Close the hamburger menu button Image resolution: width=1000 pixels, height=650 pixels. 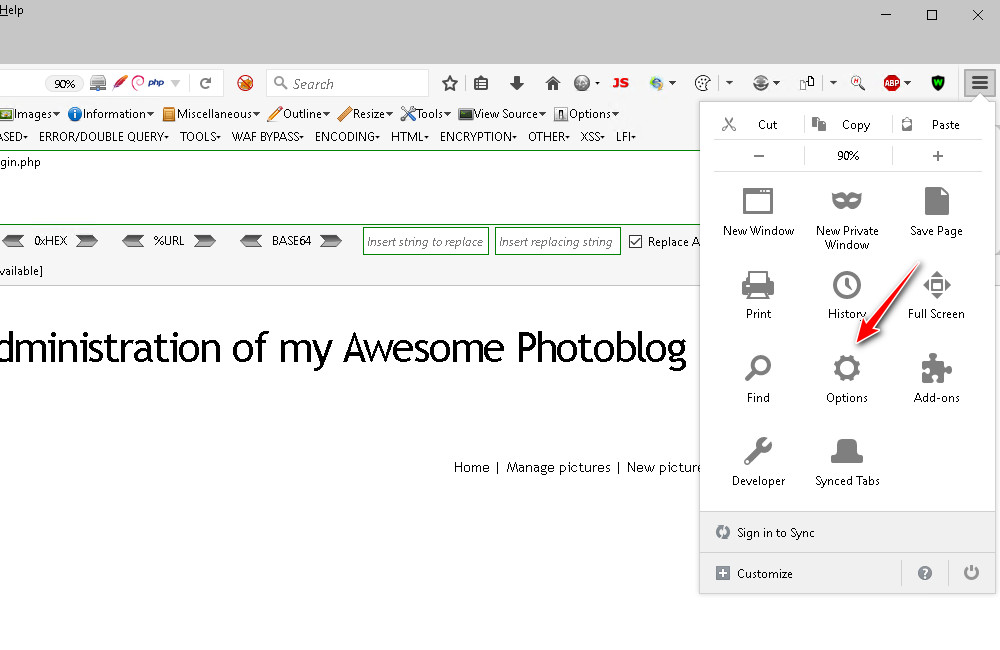(979, 83)
